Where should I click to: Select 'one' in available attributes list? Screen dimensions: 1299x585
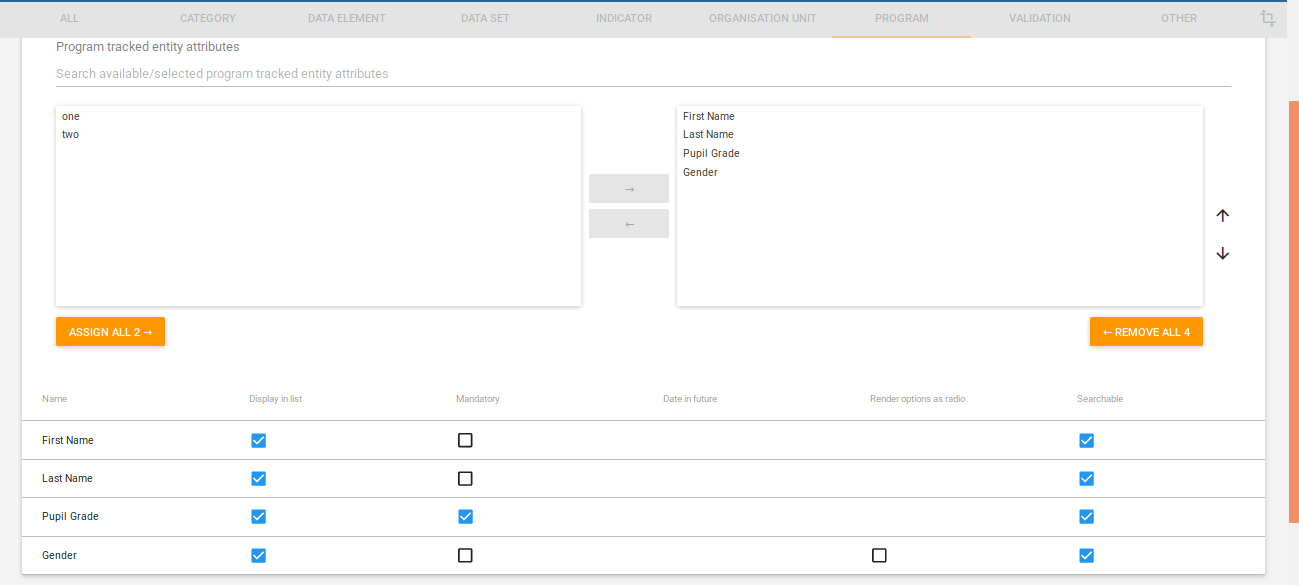point(70,116)
